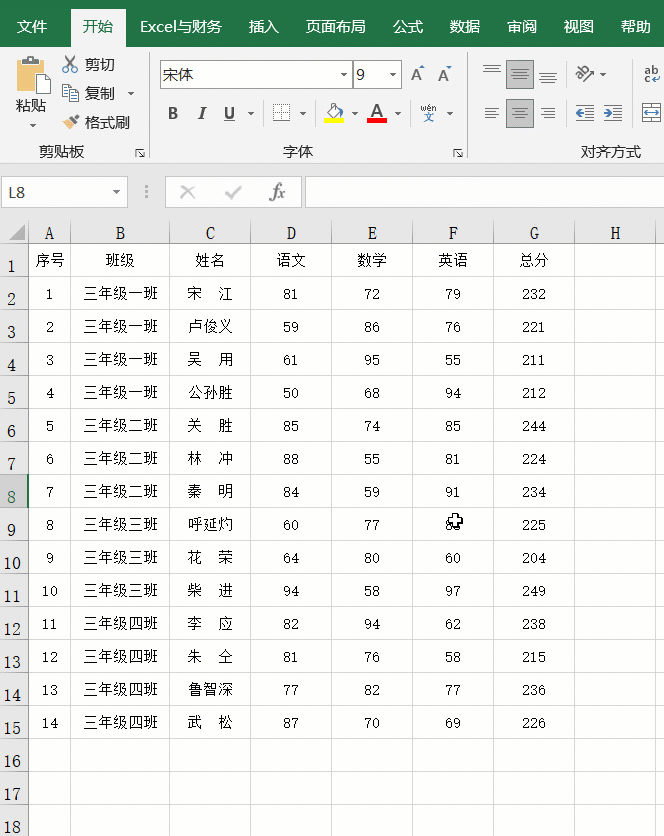Expand the Name Box dropdown arrow

(117, 192)
